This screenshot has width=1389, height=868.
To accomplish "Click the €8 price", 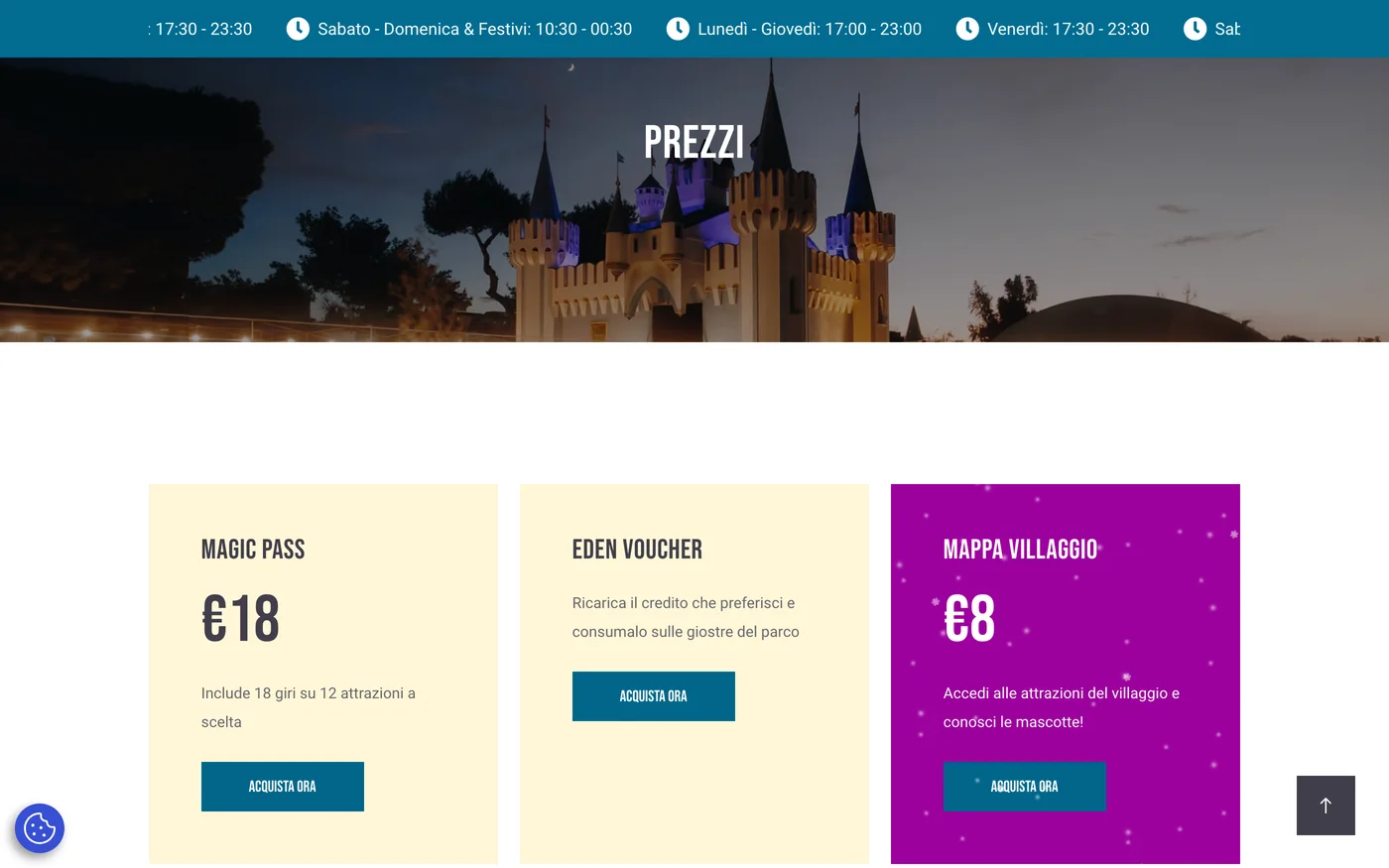I will pyautogui.click(x=969, y=619).
